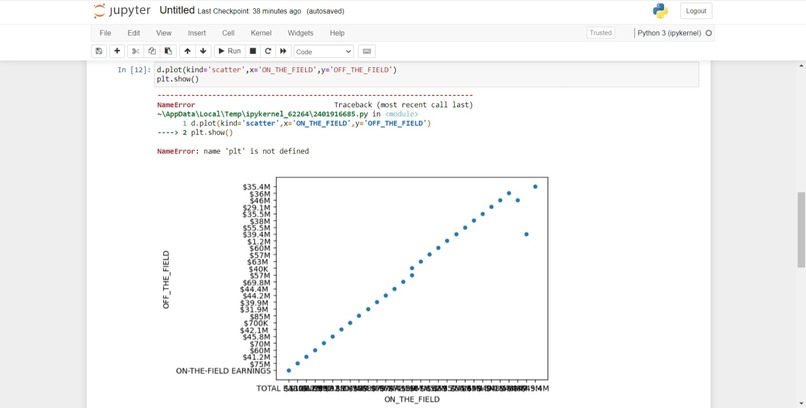Click the Python logo icon
The image size is (806, 408).
pos(660,11)
